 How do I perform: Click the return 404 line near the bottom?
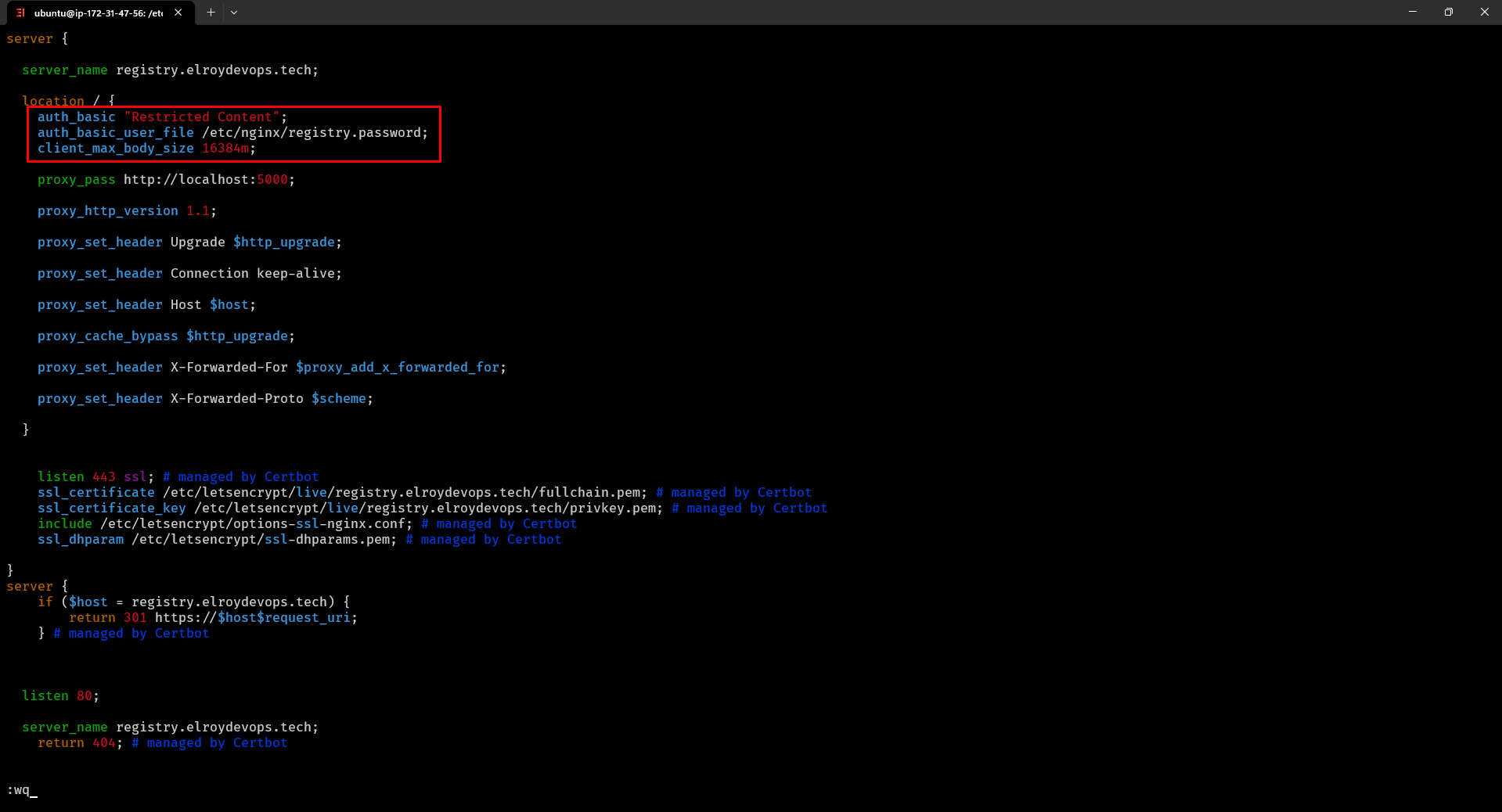[x=78, y=743]
